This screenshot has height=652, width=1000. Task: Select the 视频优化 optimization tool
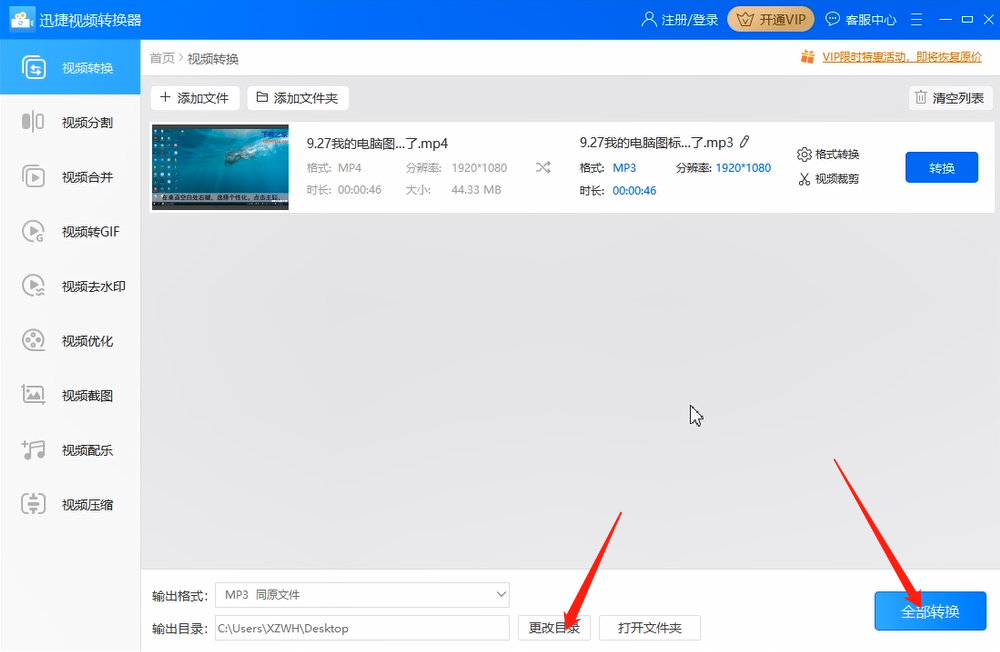(70, 340)
